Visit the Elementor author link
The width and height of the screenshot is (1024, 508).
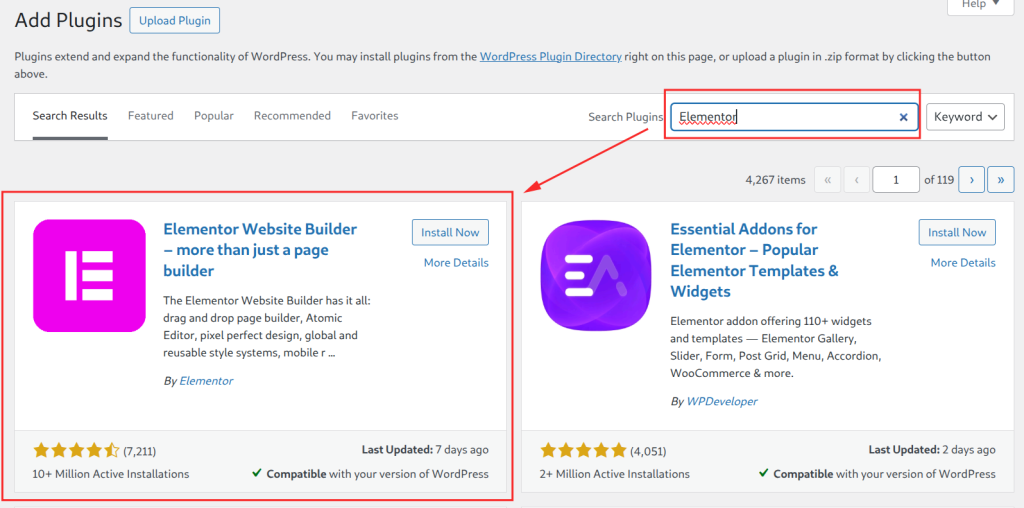click(206, 381)
